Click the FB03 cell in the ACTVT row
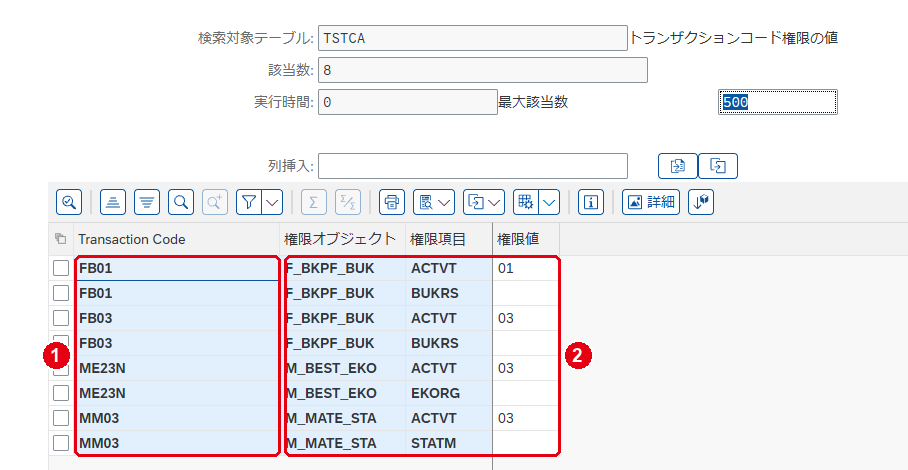Image resolution: width=908 pixels, height=470 pixels. (177, 318)
